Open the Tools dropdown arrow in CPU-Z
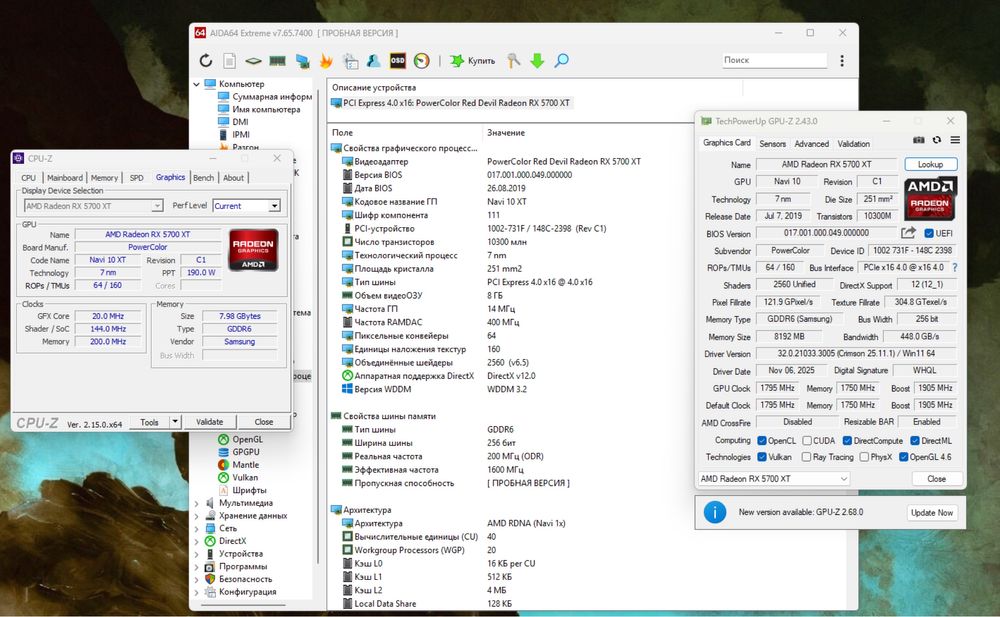This screenshot has height=617, width=1000. (x=175, y=422)
